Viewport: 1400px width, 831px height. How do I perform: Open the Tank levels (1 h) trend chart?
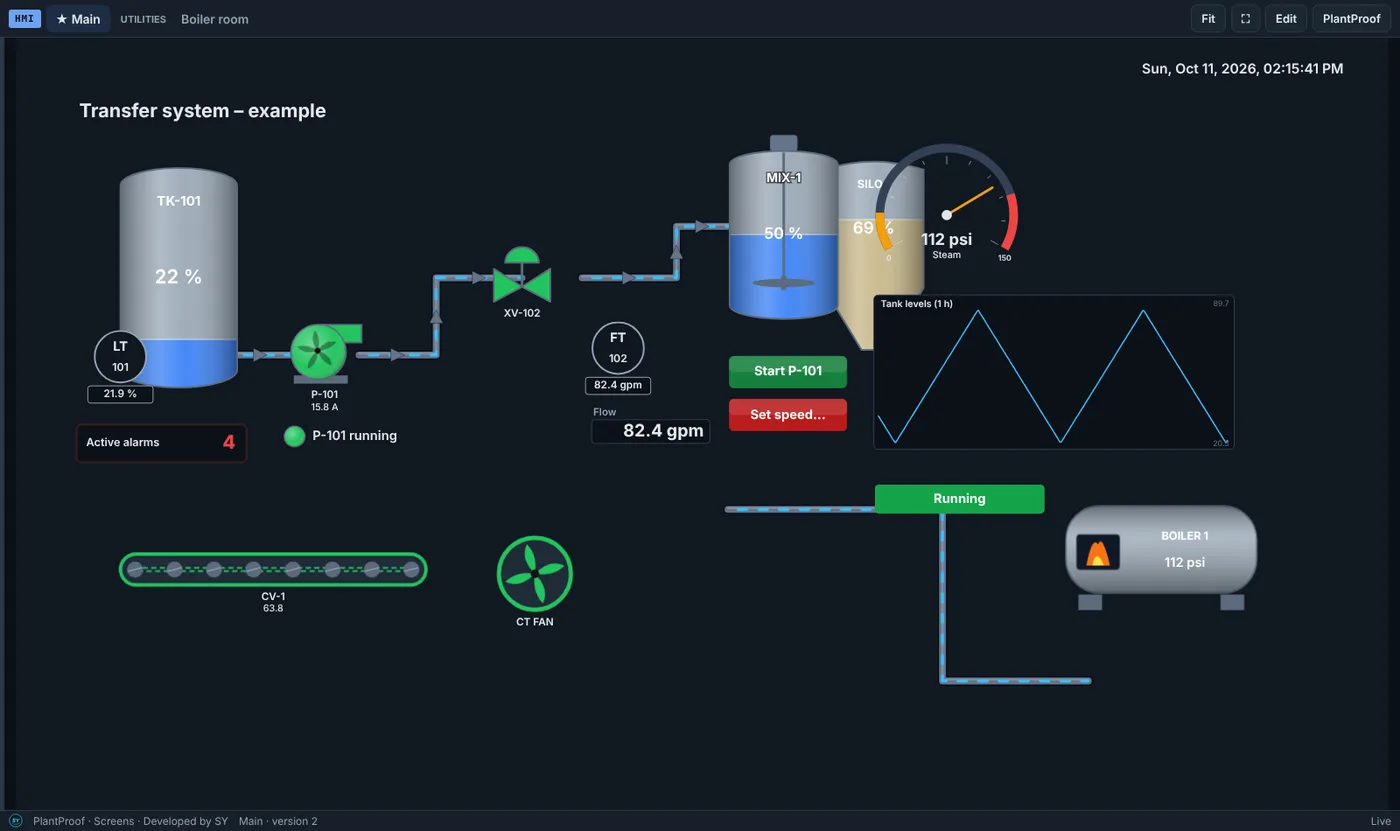click(x=1054, y=372)
